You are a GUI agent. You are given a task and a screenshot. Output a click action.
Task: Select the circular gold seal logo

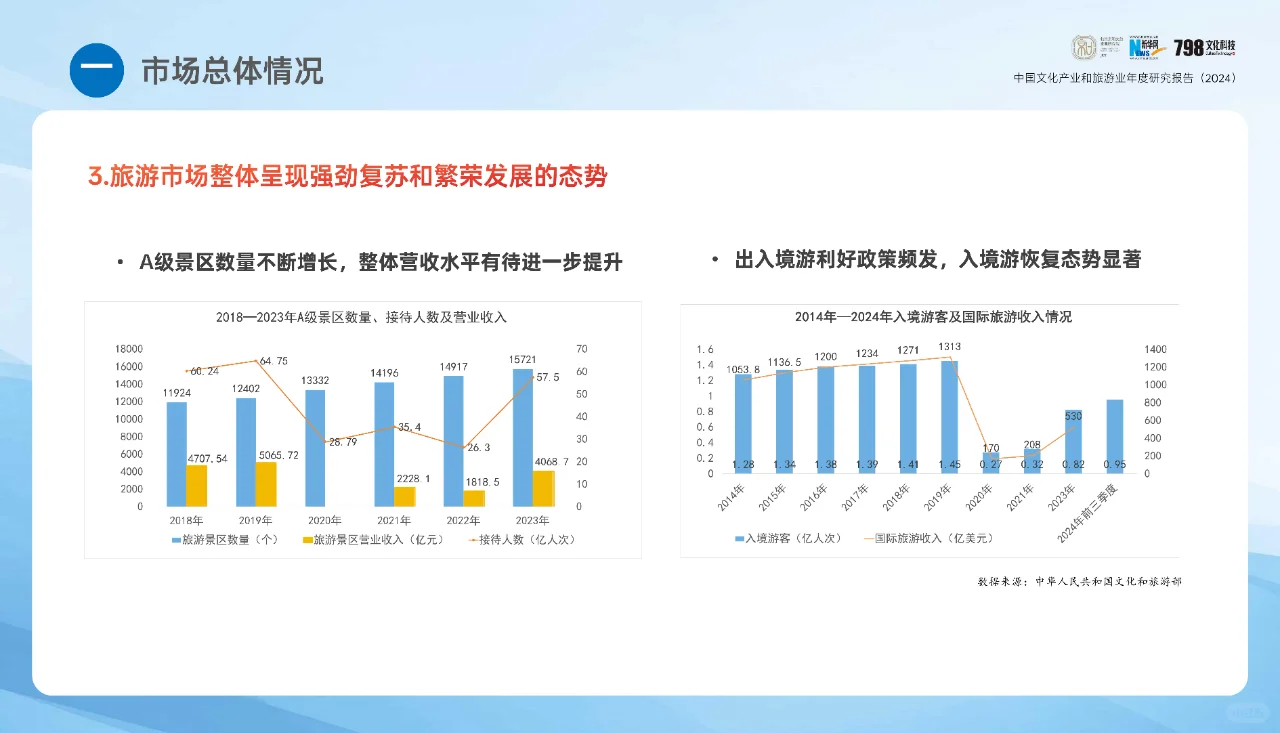point(1083,46)
